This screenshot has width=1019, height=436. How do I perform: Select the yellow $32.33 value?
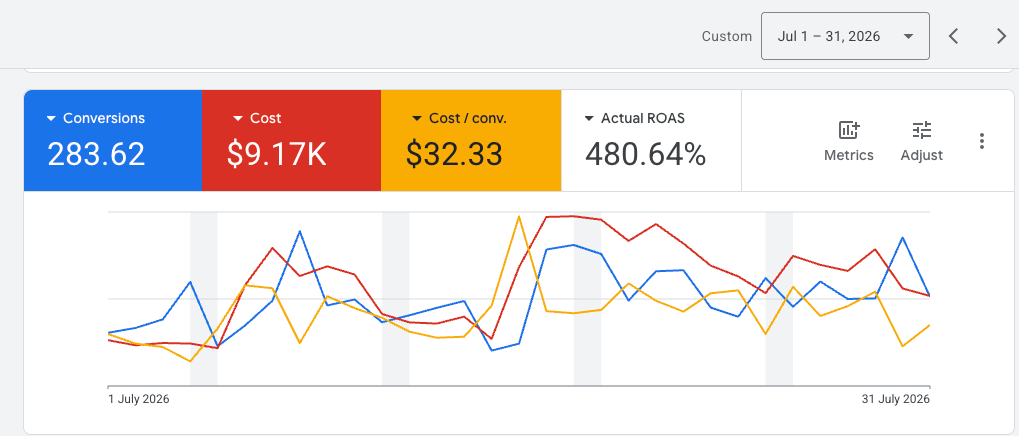pos(454,154)
